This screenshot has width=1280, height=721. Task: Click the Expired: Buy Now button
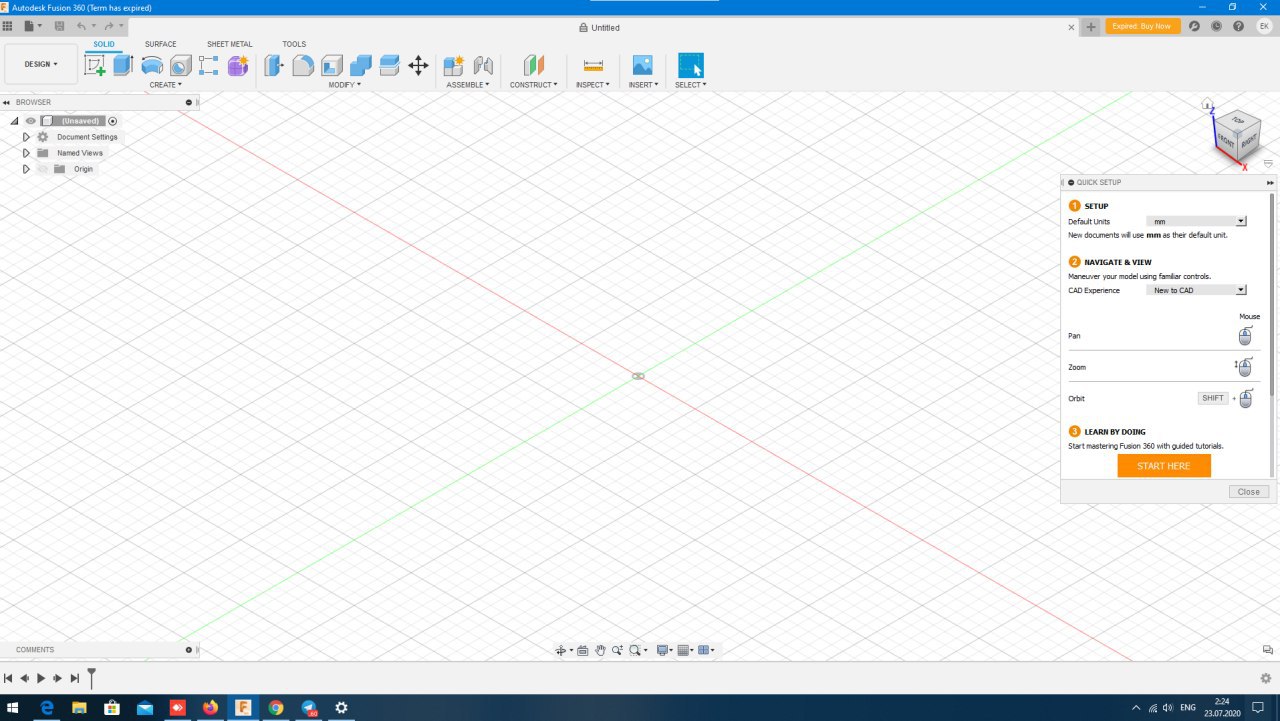(1142, 26)
